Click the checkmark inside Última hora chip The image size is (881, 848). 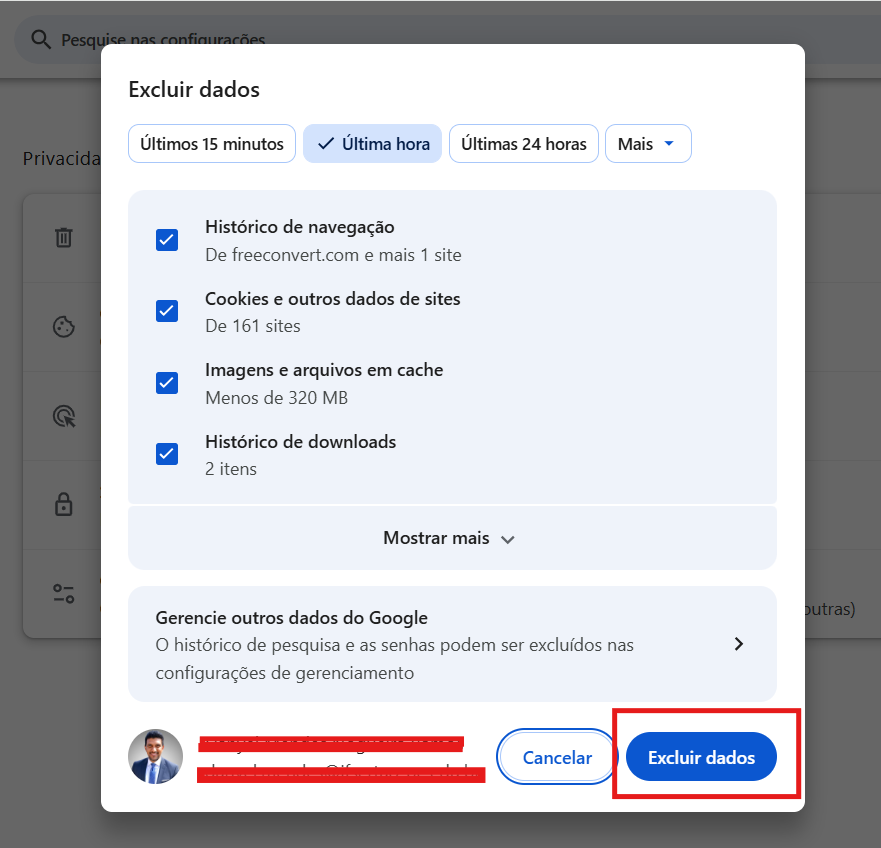click(325, 143)
